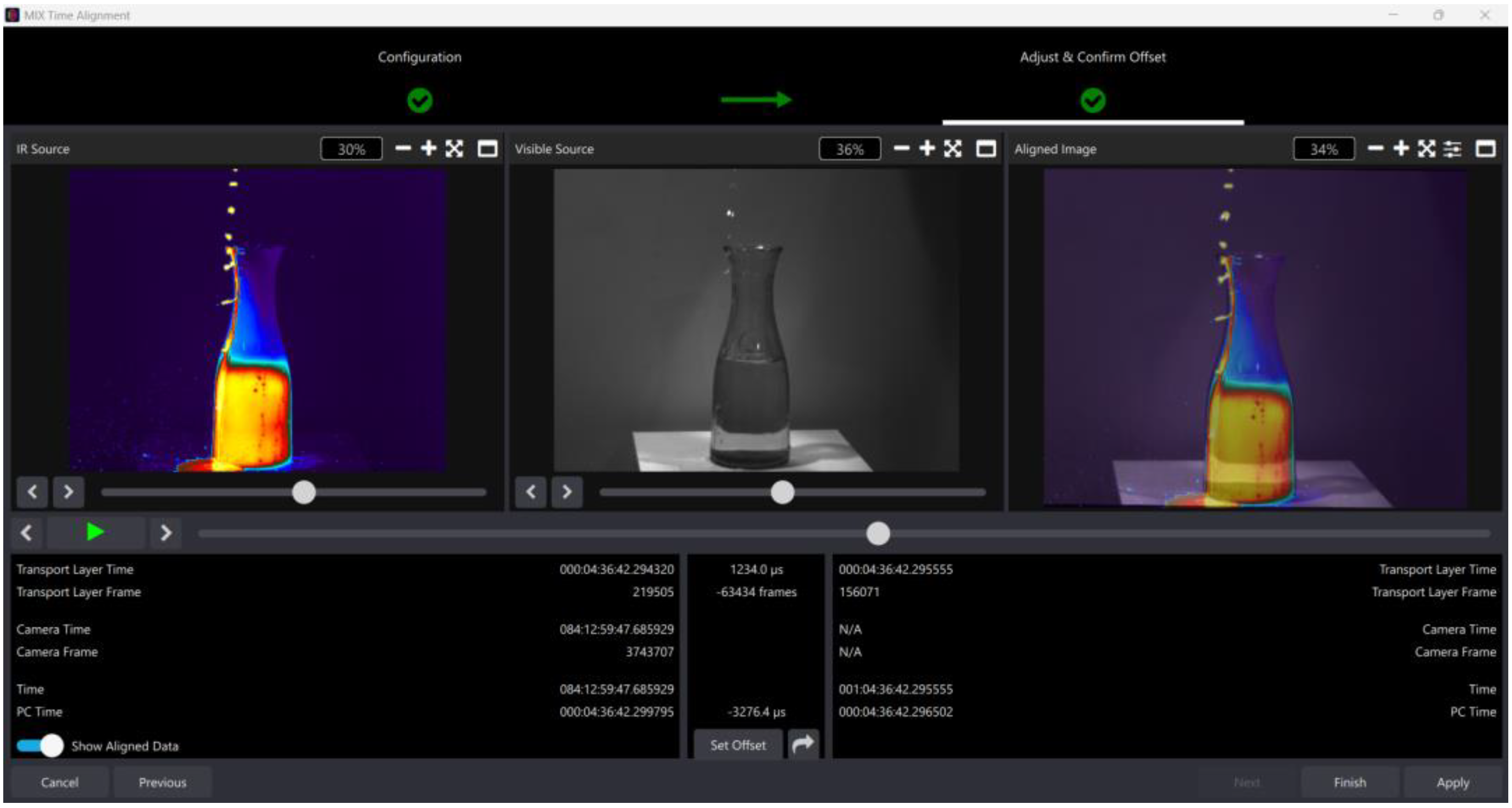Advance main timeline one frame forward

coord(166,533)
